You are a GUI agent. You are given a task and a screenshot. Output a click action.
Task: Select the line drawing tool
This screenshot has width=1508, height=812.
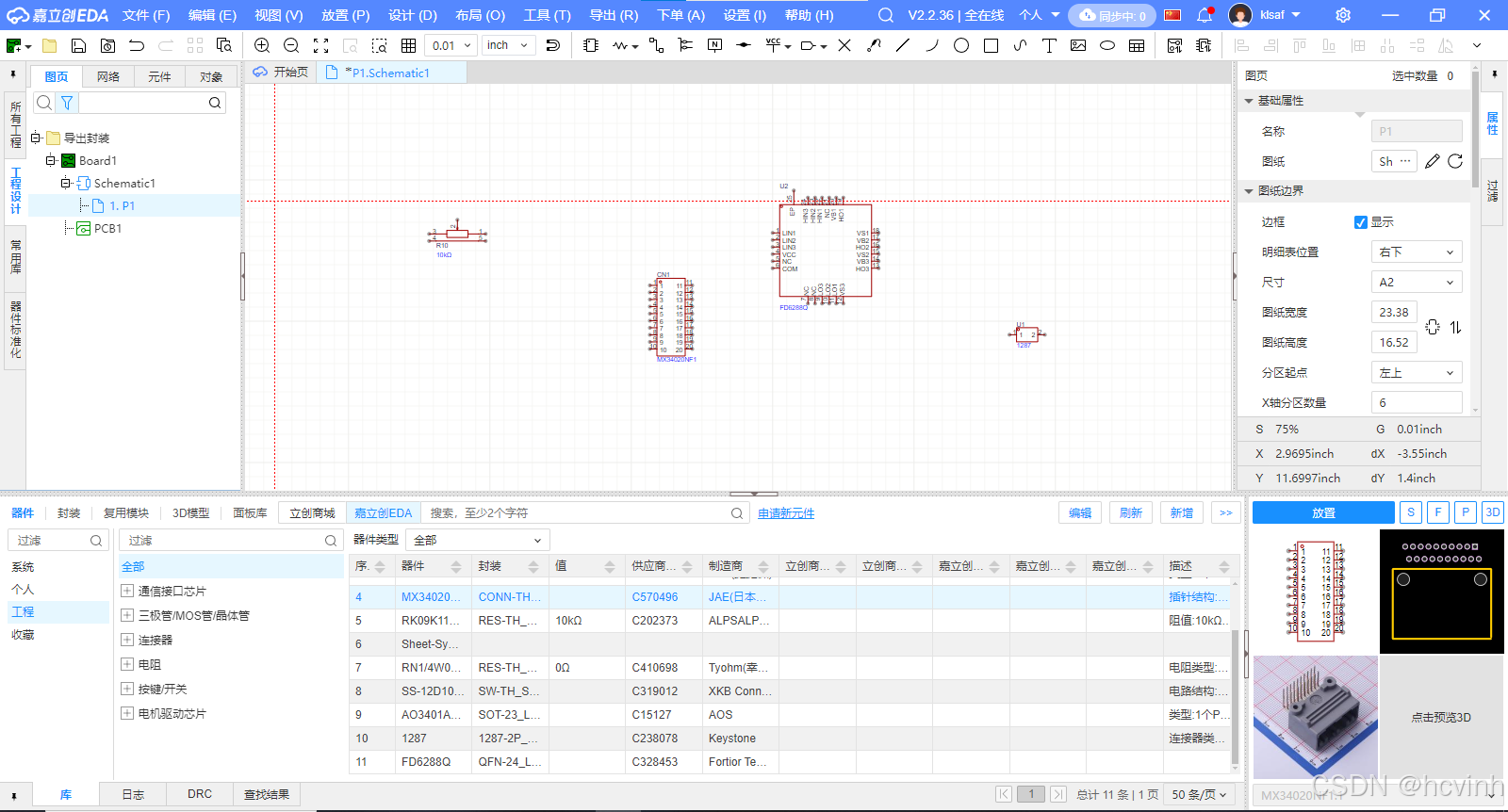(x=903, y=45)
